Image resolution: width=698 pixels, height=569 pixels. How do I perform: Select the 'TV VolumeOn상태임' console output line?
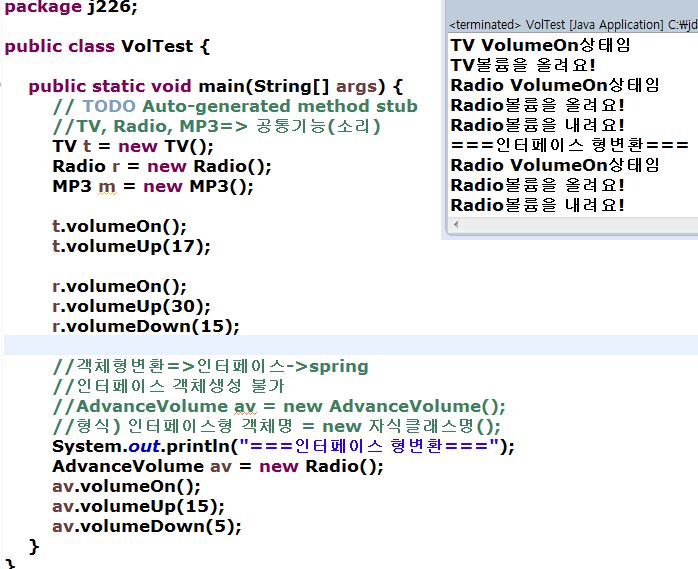pyautogui.click(x=540, y=45)
